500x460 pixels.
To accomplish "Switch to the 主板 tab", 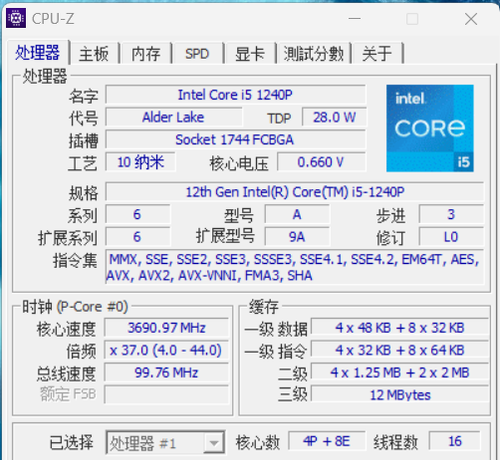I will tap(94, 53).
